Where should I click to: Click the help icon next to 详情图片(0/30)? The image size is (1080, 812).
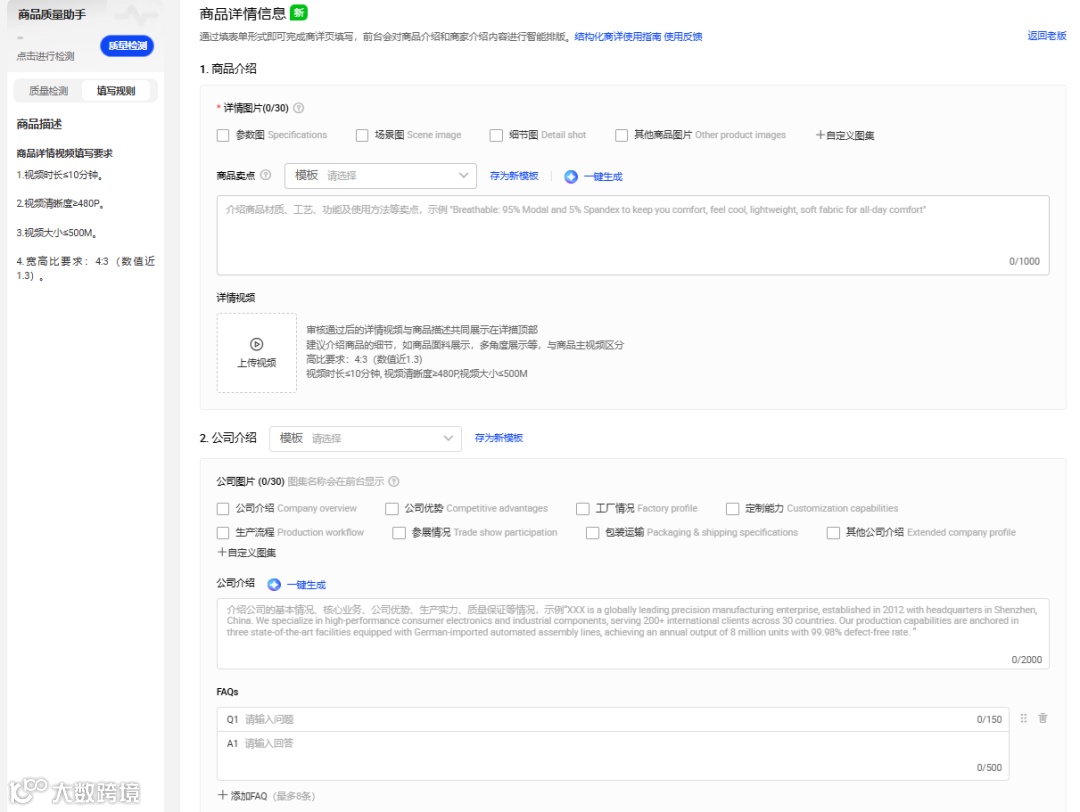click(x=298, y=108)
